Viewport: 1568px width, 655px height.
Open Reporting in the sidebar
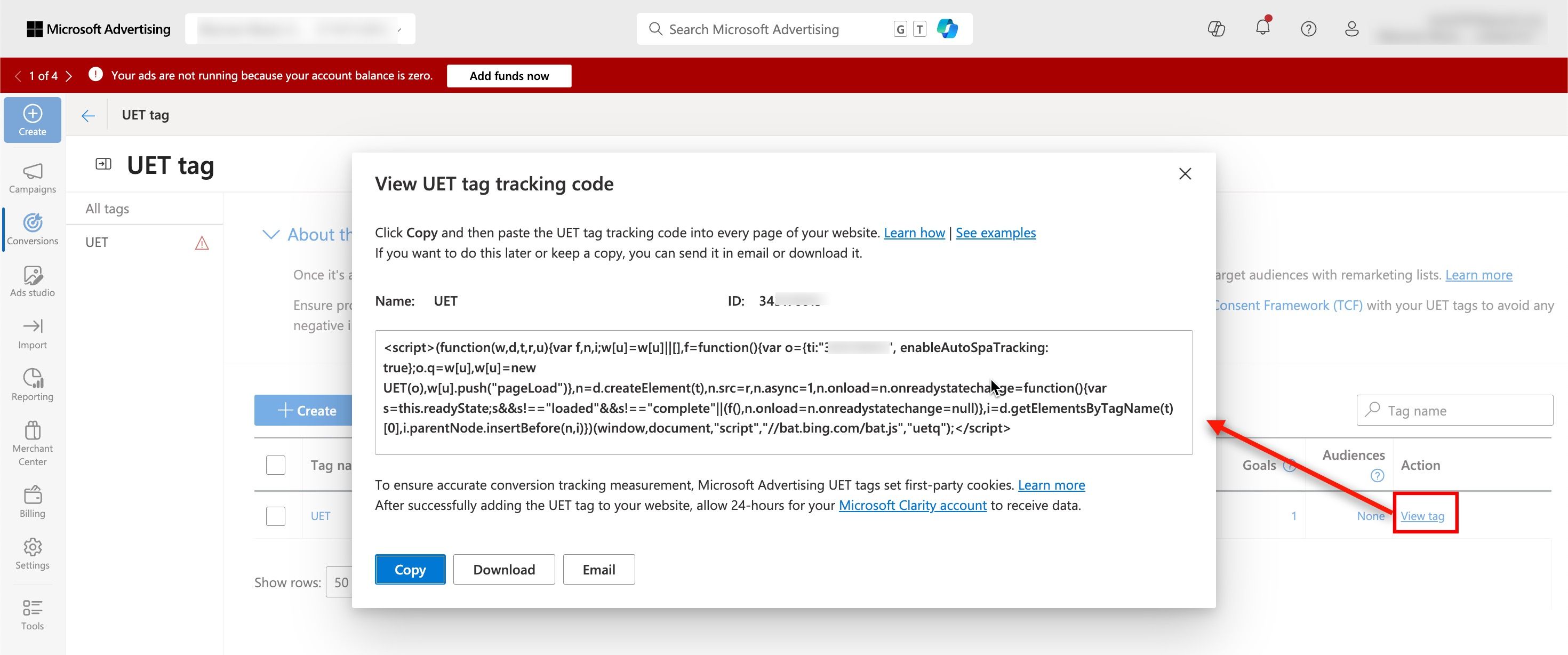[32, 385]
